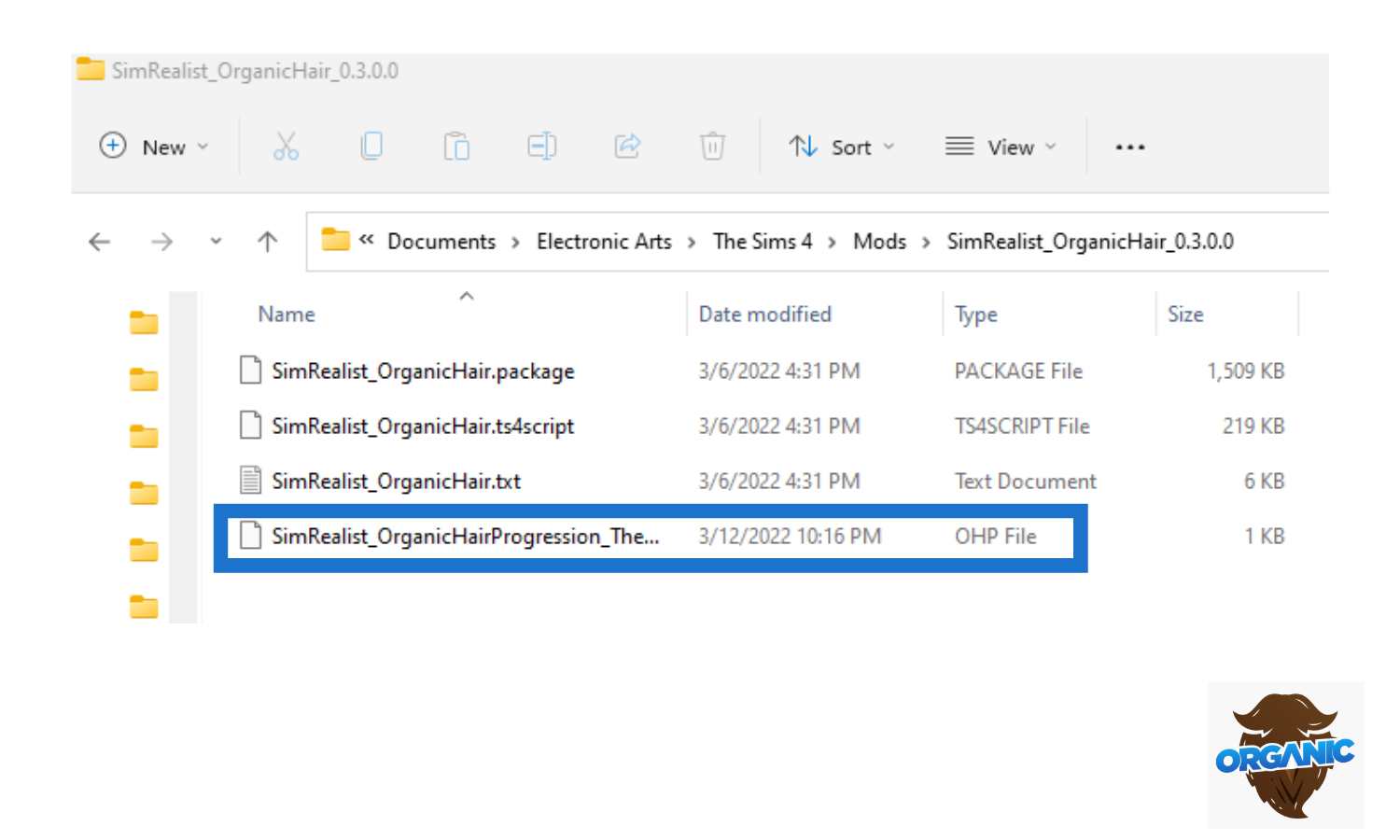The image size is (1400, 840).
Task: Click the OHP File type cell
Action: pyautogui.click(x=995, y=537)
